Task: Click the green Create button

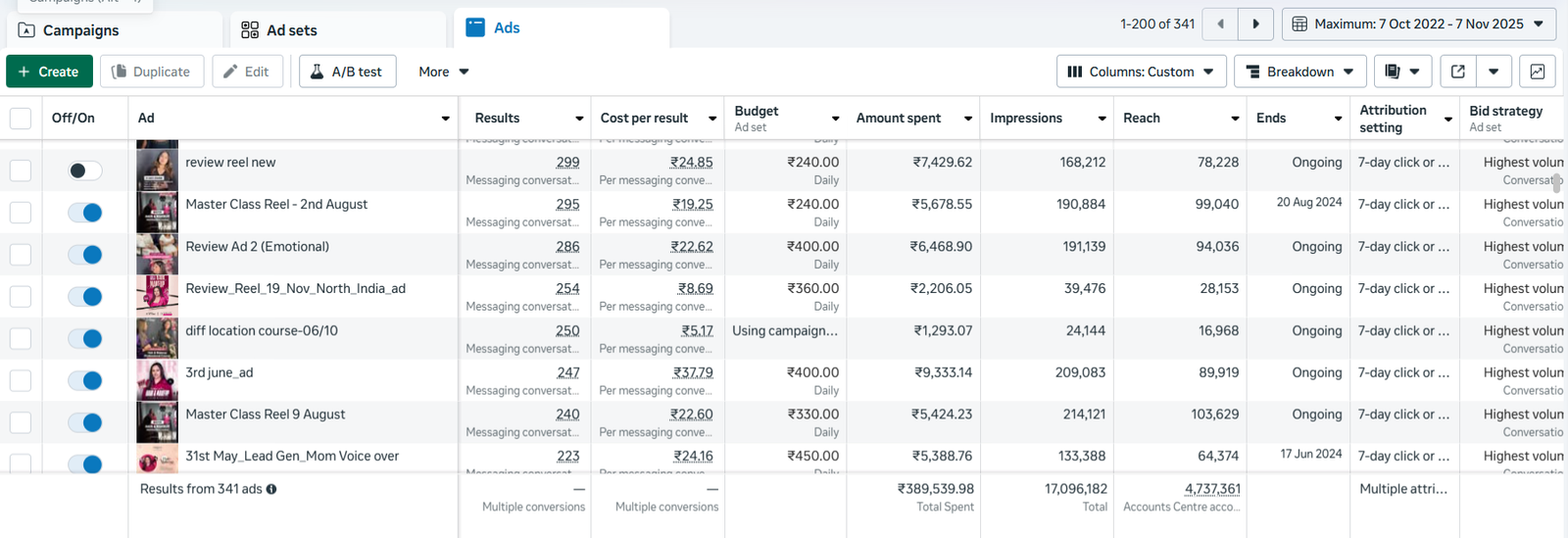Action: pos(49,72)
